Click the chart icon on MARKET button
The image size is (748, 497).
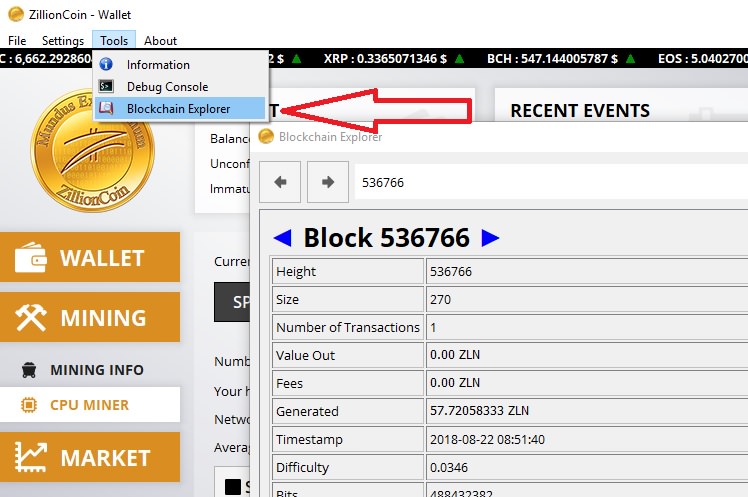point(31,457)
